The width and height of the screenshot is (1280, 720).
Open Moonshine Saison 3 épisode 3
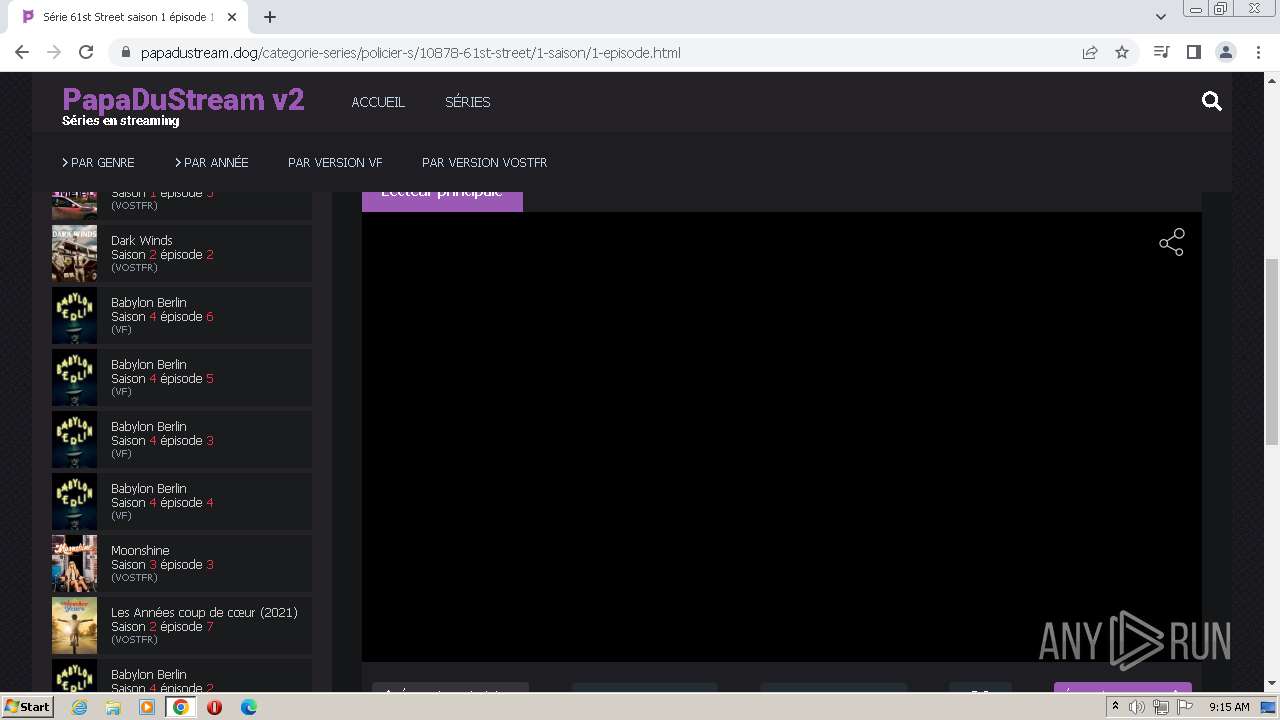(182, 563)
